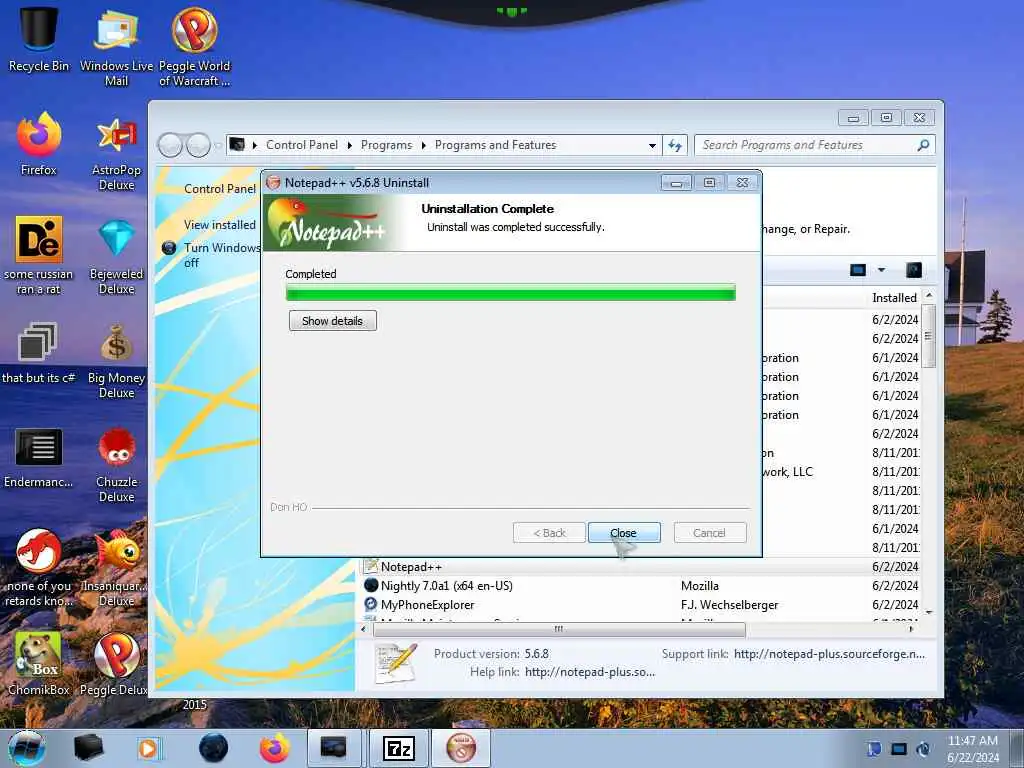Image resolution: width=1024 pixels, height=768 pixels.
Task: Select the MyPhoneExplorer row
Action: pos(643,604)
